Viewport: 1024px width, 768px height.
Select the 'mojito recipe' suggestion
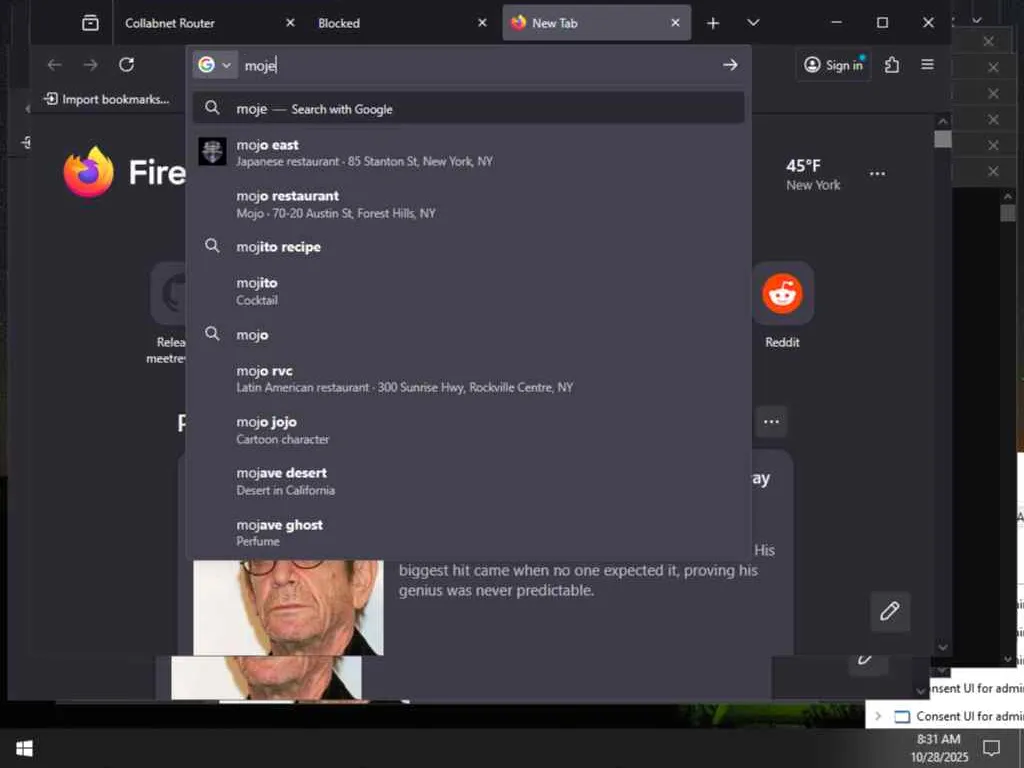pos(468,247)
